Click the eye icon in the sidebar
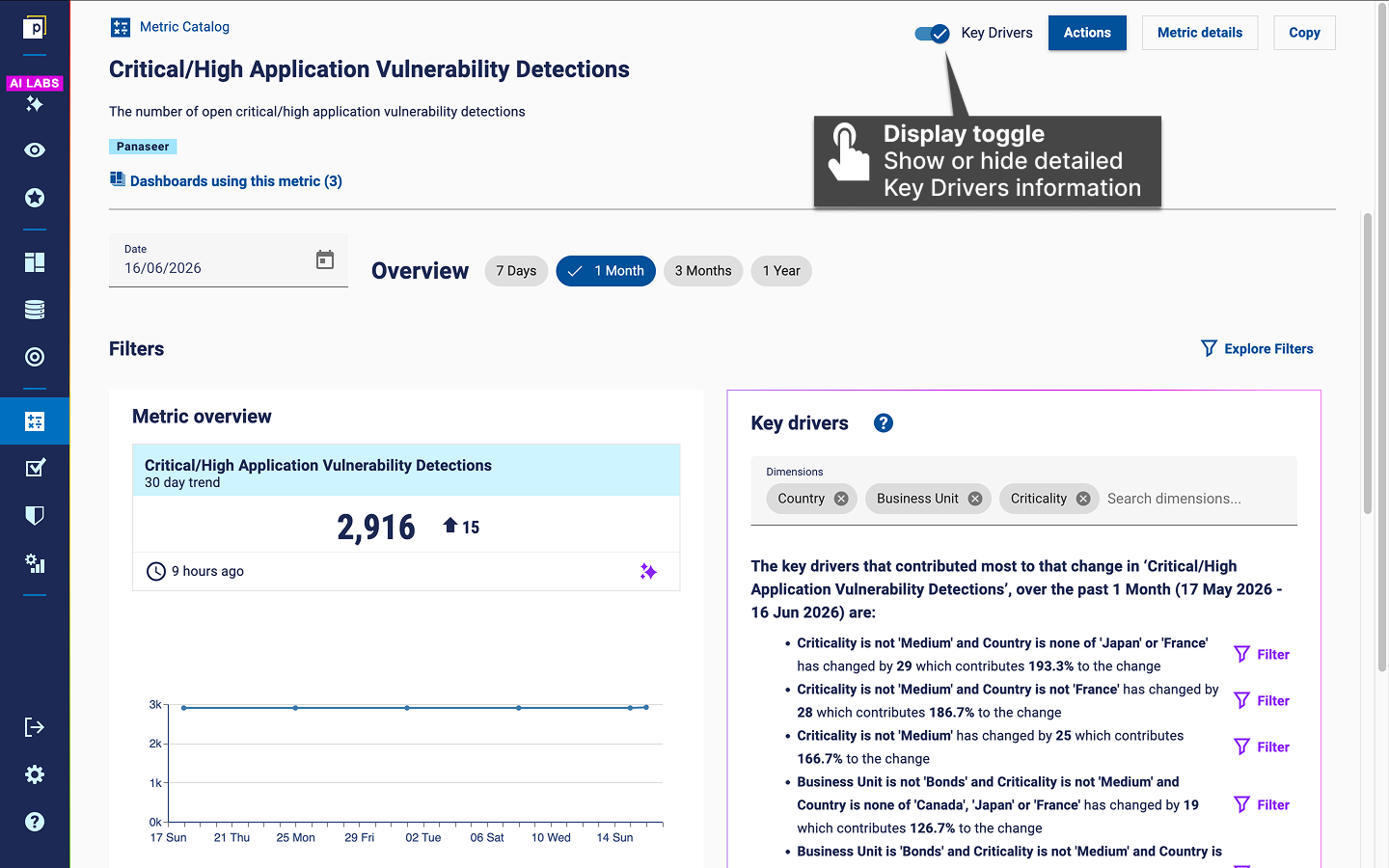Viewport: 1389px width, 868px height. 35,150
